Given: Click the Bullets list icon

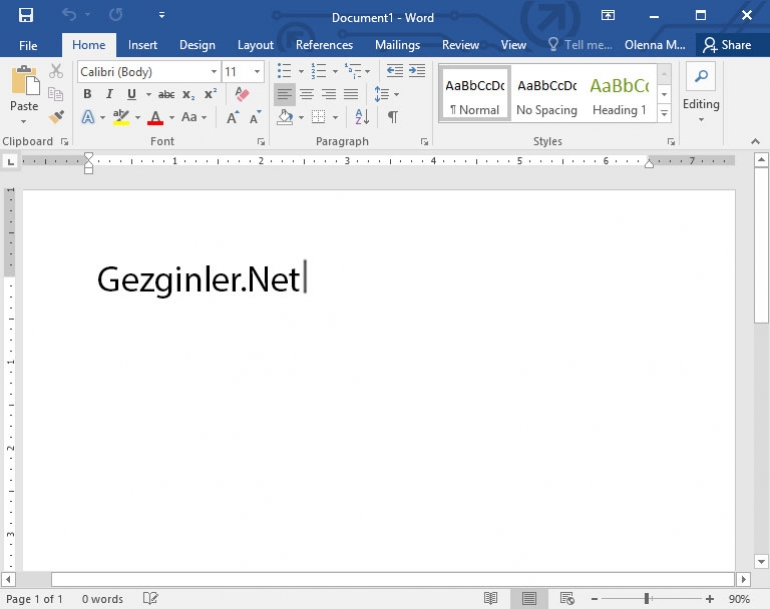Looking at the screenshot, I should point(284,71).
